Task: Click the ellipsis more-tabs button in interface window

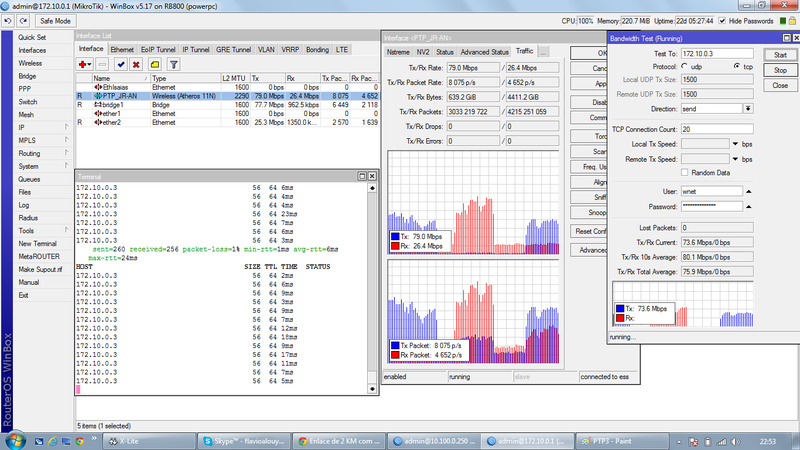Action: [543, 52]
